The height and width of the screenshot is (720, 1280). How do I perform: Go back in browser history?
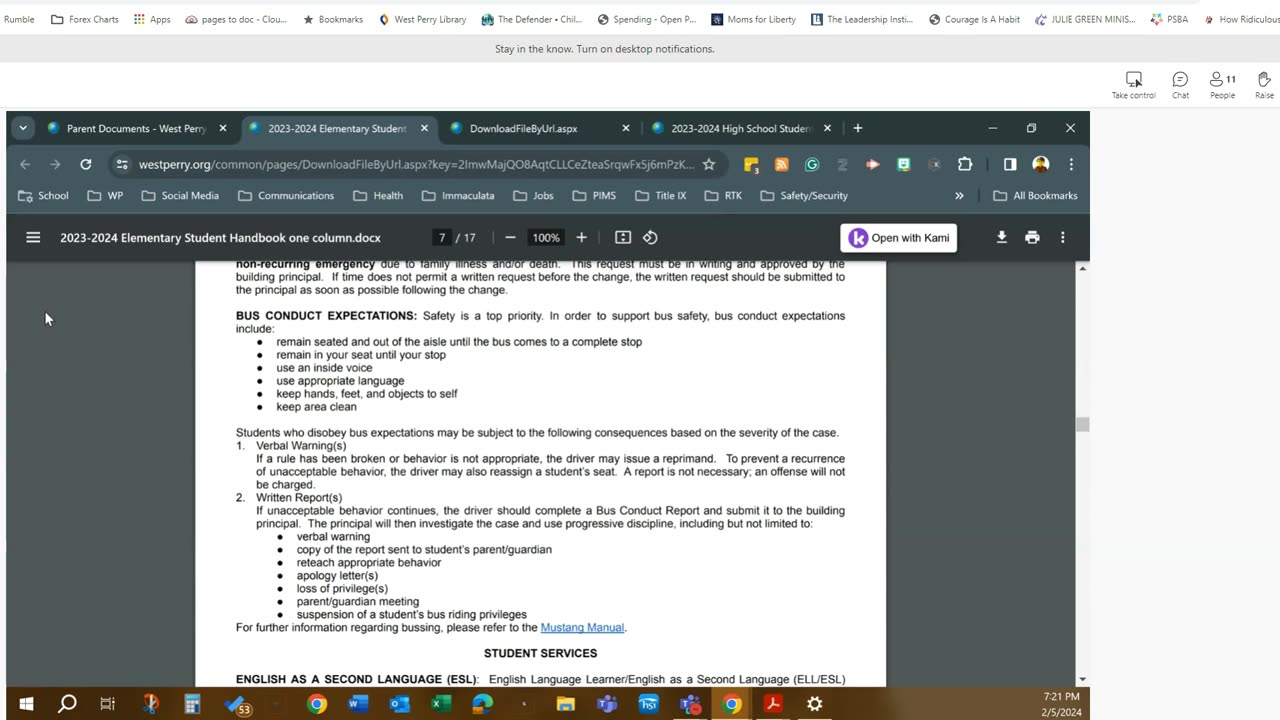tap(26, 164)
